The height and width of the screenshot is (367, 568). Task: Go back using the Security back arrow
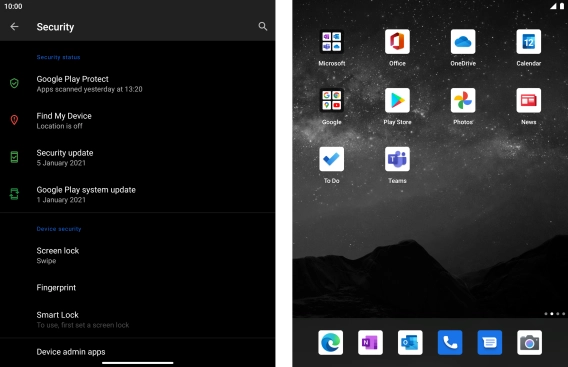14,26
